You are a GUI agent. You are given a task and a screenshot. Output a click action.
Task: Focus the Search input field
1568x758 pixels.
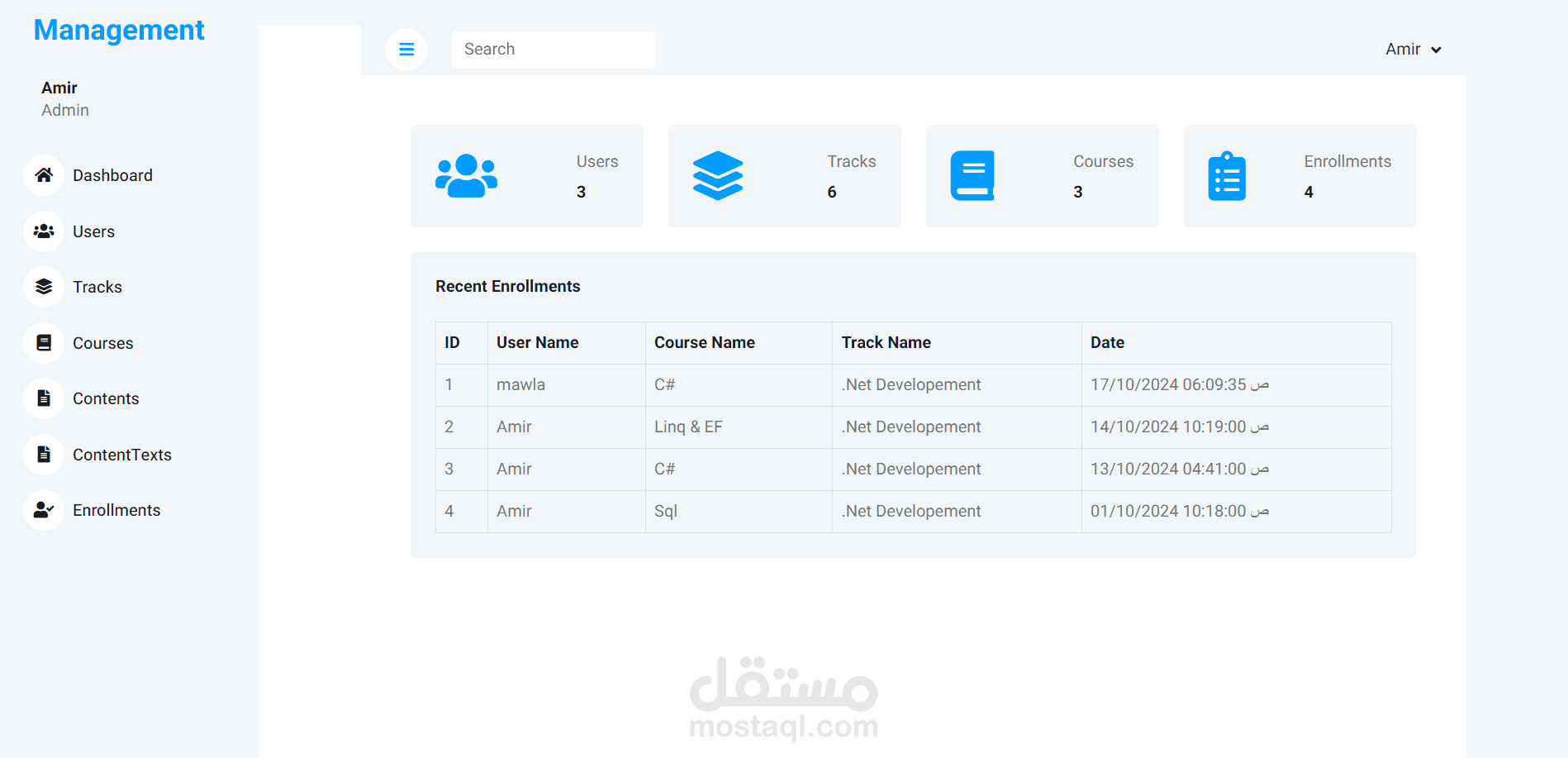(554, 50)
